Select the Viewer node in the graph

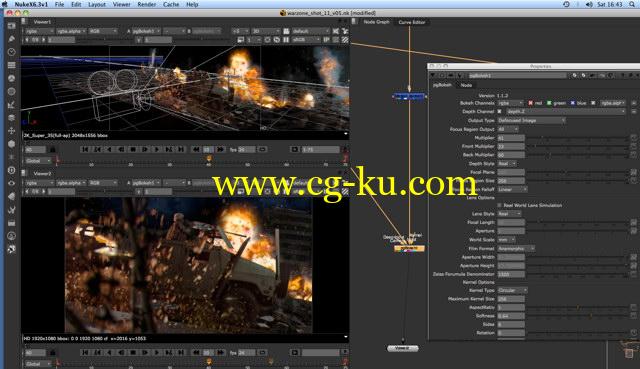(403, 348)
